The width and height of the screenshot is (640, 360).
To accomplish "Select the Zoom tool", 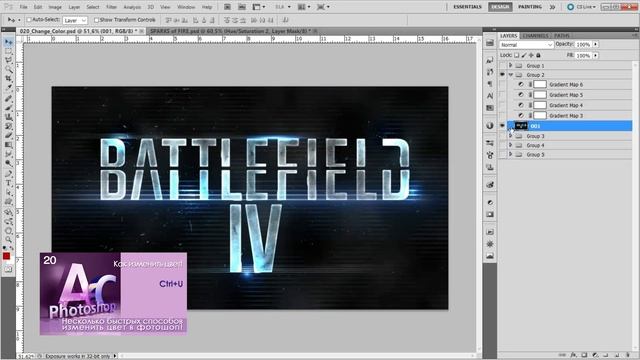I will click(x=8, y=239).
